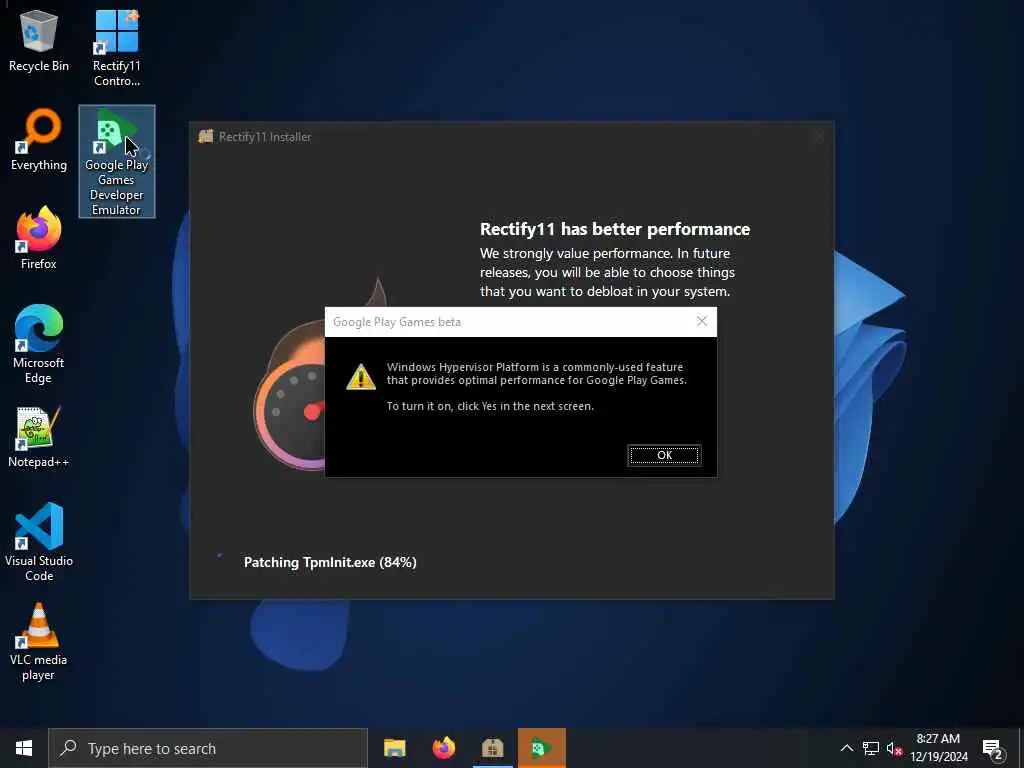Click 'Rectify11 has better performance' heading

[x=615, y=229]
